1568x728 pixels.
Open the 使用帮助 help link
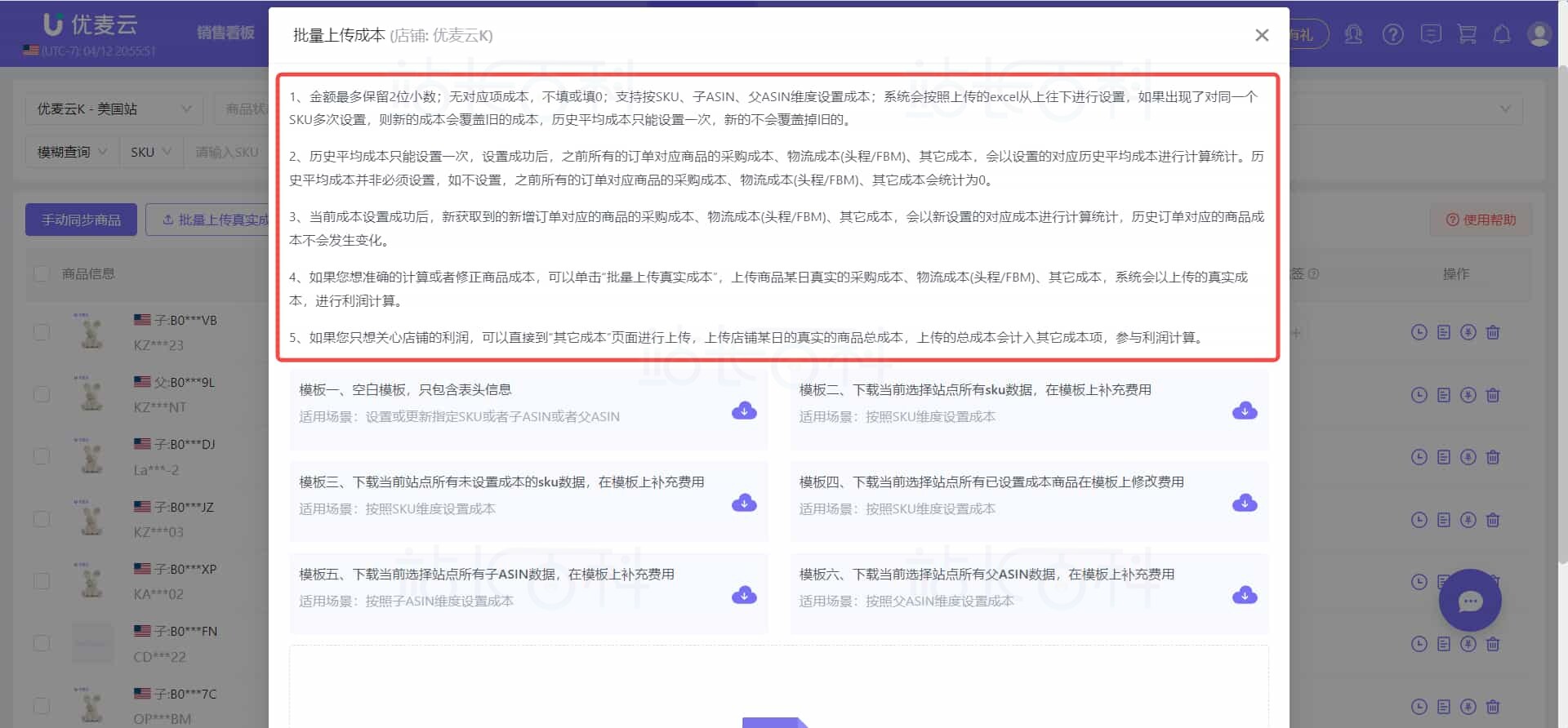pyautogui.click(x=1481, y=220)
